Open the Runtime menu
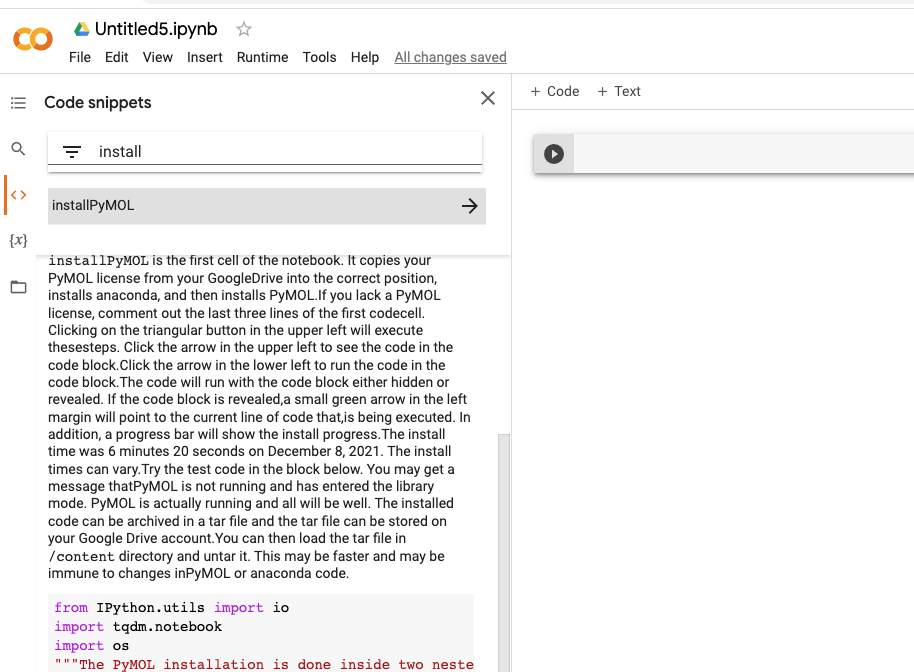Viewport: 914px width, 672px height. pyautogui.click(x=262, y=57)
